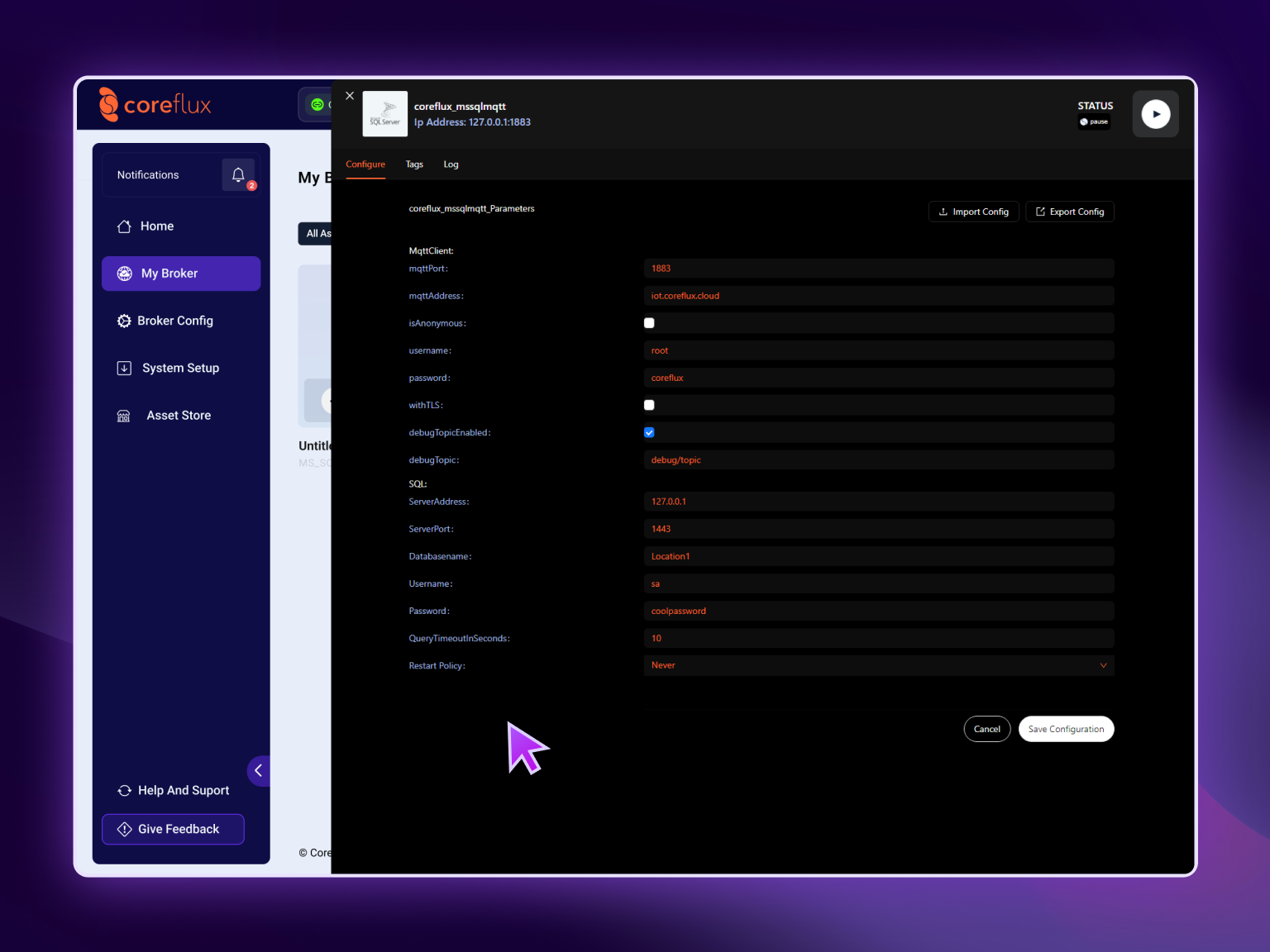Open the Asset Store
Viewport: 1270px width, 952px height.
click(x=178, y=416)
